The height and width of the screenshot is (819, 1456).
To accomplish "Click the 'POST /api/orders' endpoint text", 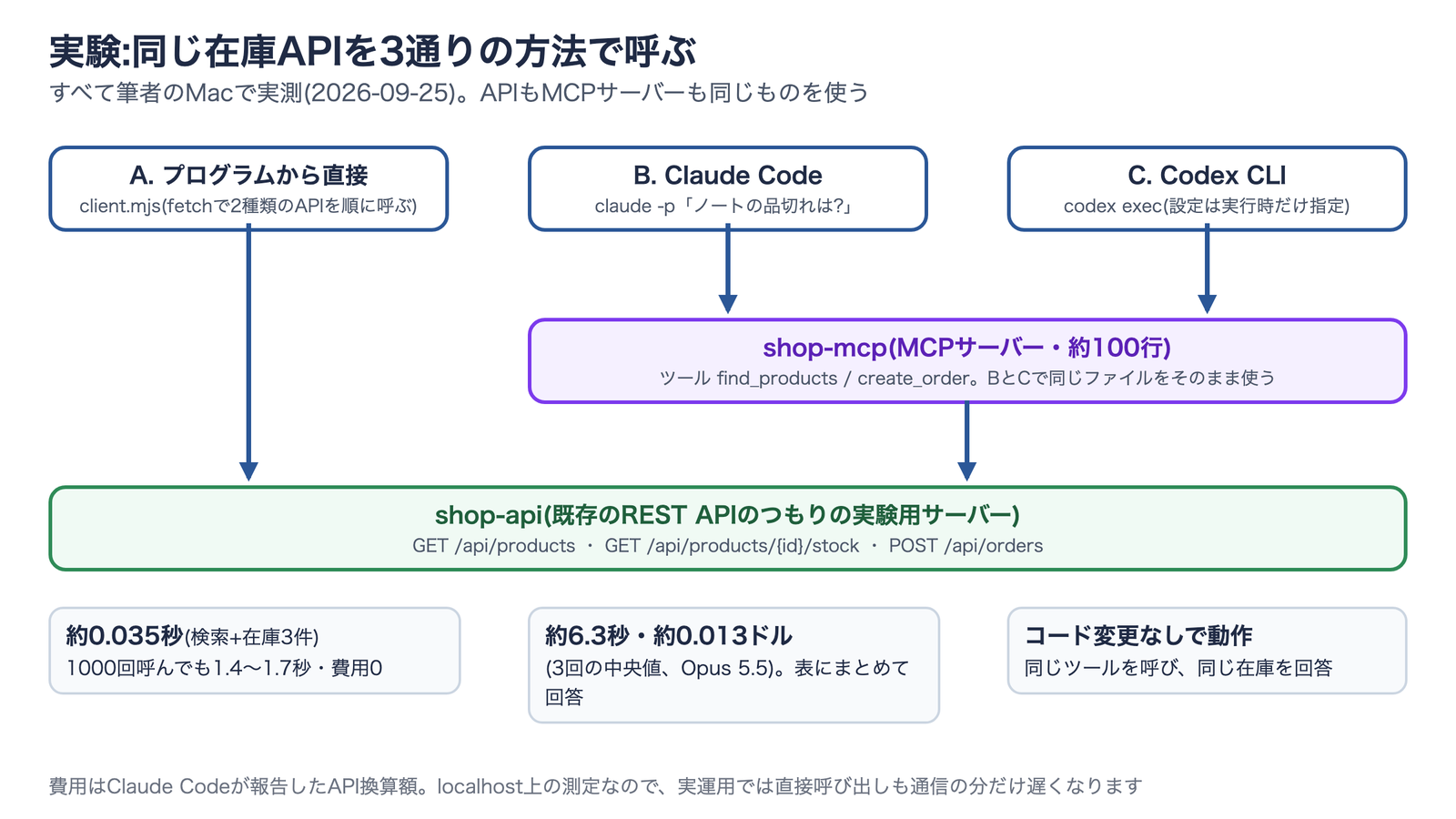I will (966, 546).
